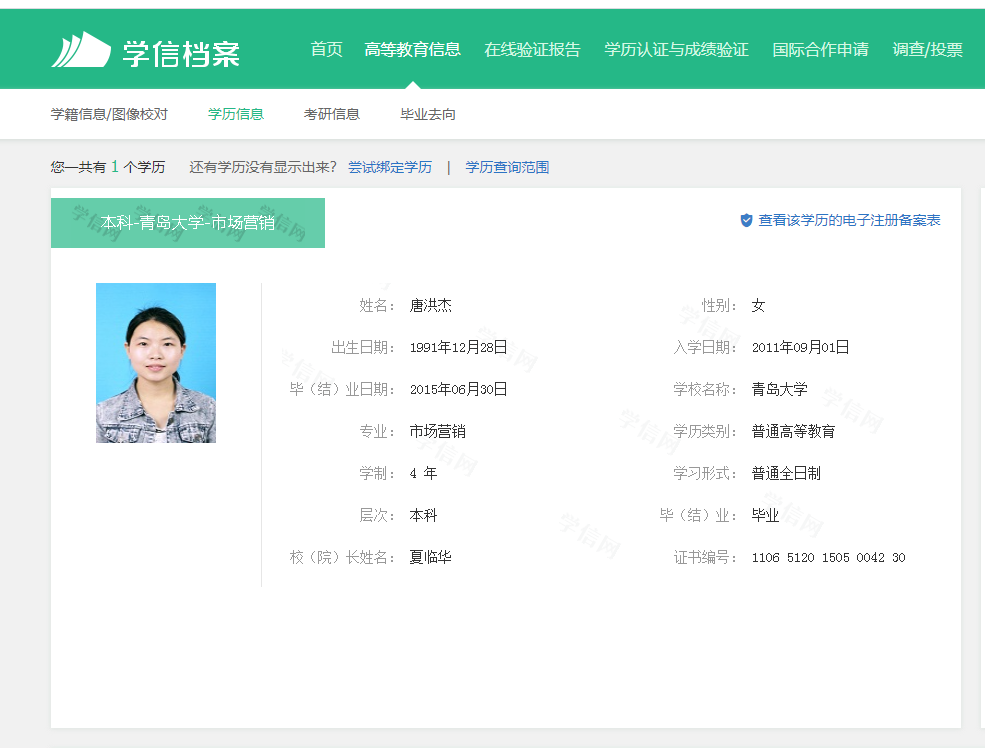Select the 学历信息 tab
This screenshot has width=985, height=748.
click(236, 114)
